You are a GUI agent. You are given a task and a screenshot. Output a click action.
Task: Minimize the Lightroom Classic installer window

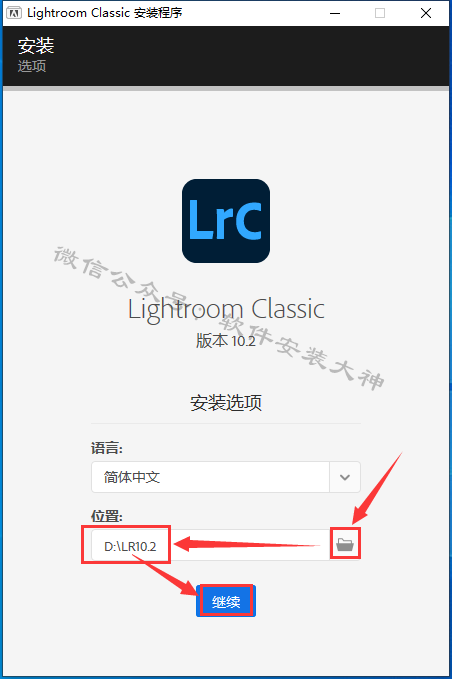[335, 13]
